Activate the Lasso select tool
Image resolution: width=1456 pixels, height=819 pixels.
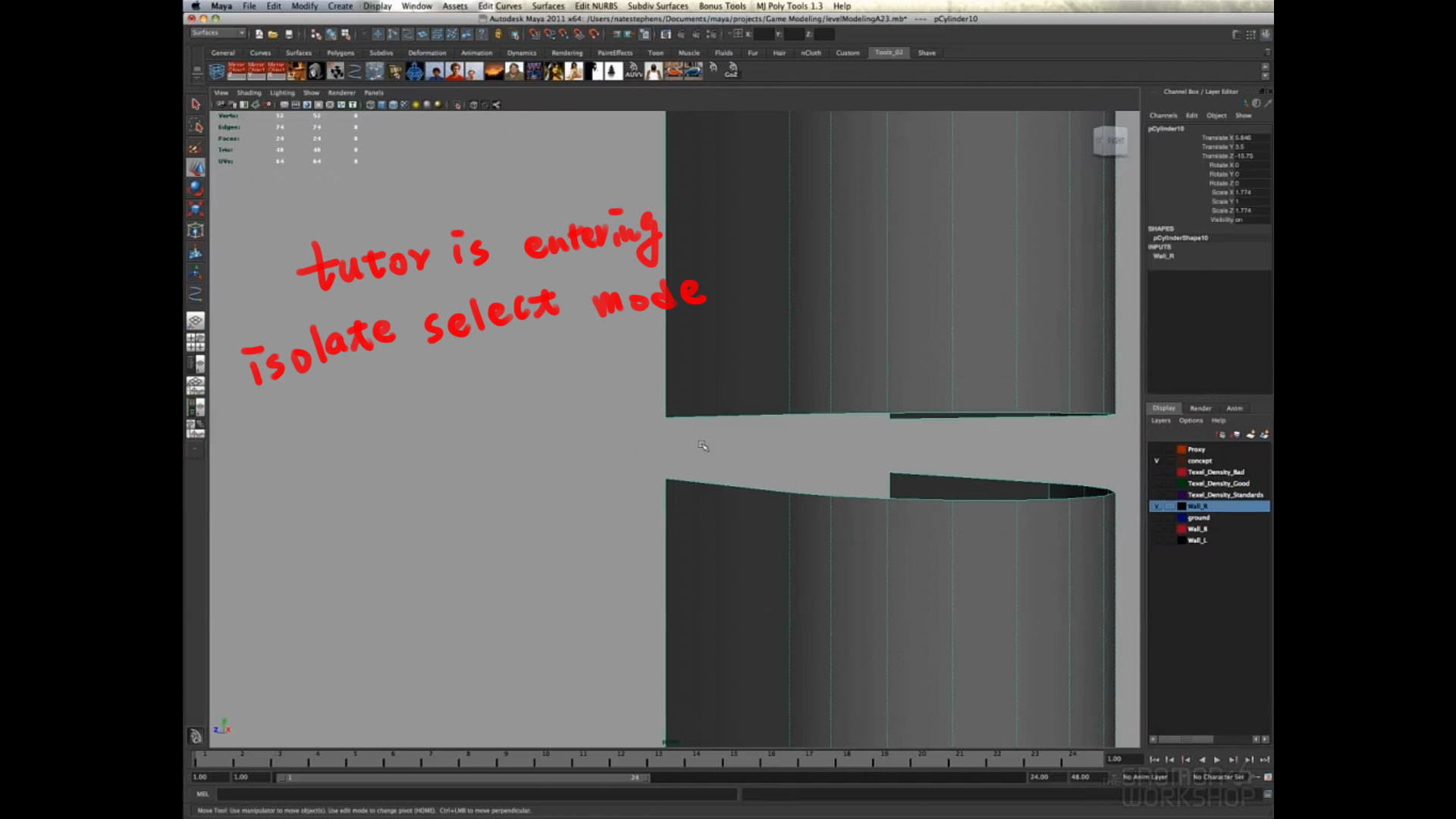click(x=196, y=125)
